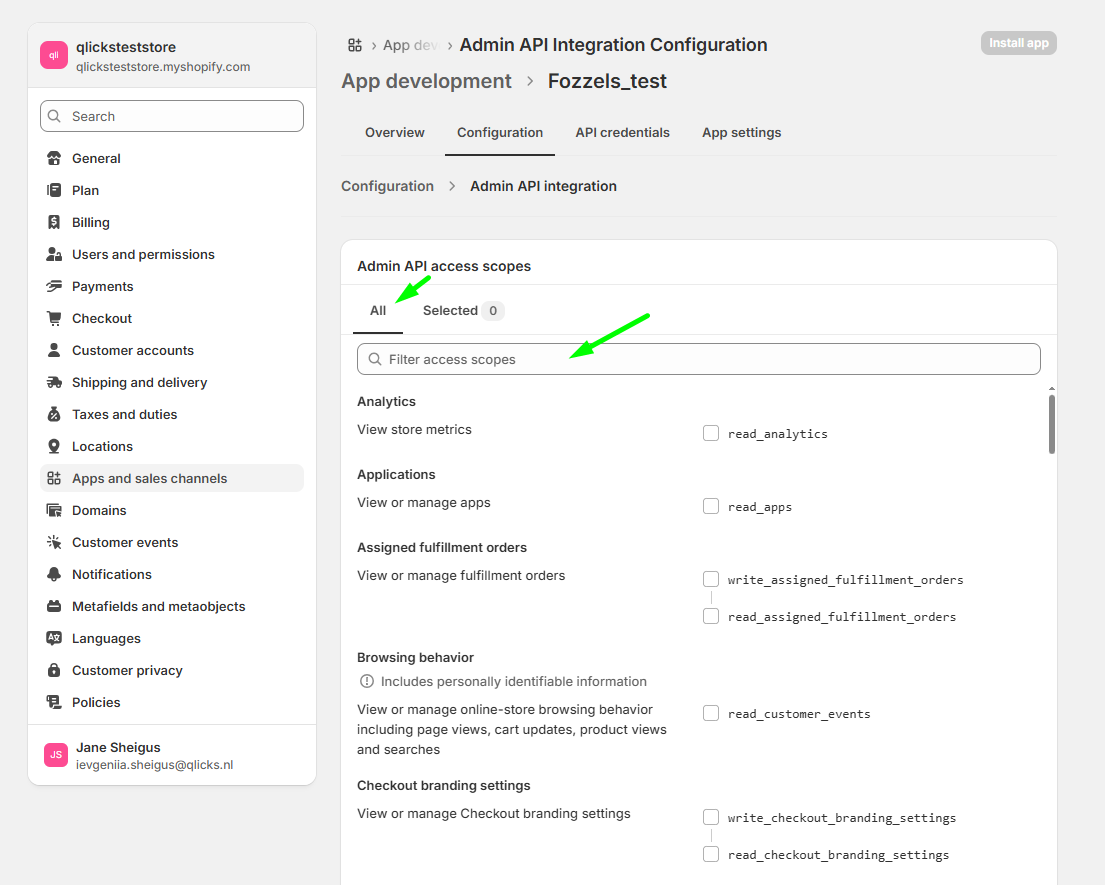Click the Admin API access scopes title
The height and width of the screenshot is (885, 1105).
[x=444, y=266]
